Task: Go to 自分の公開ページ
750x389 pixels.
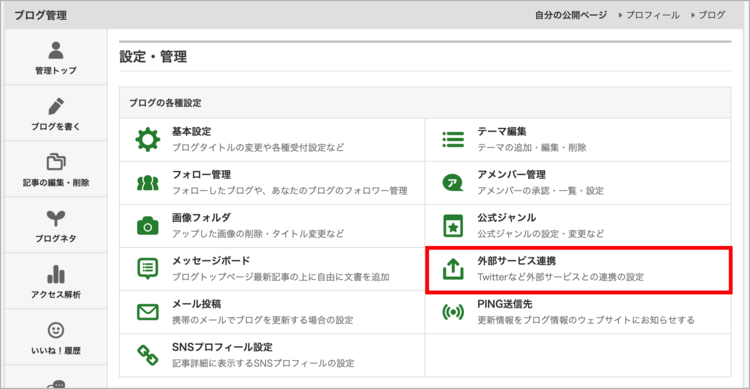Action: tap(571, 15)
